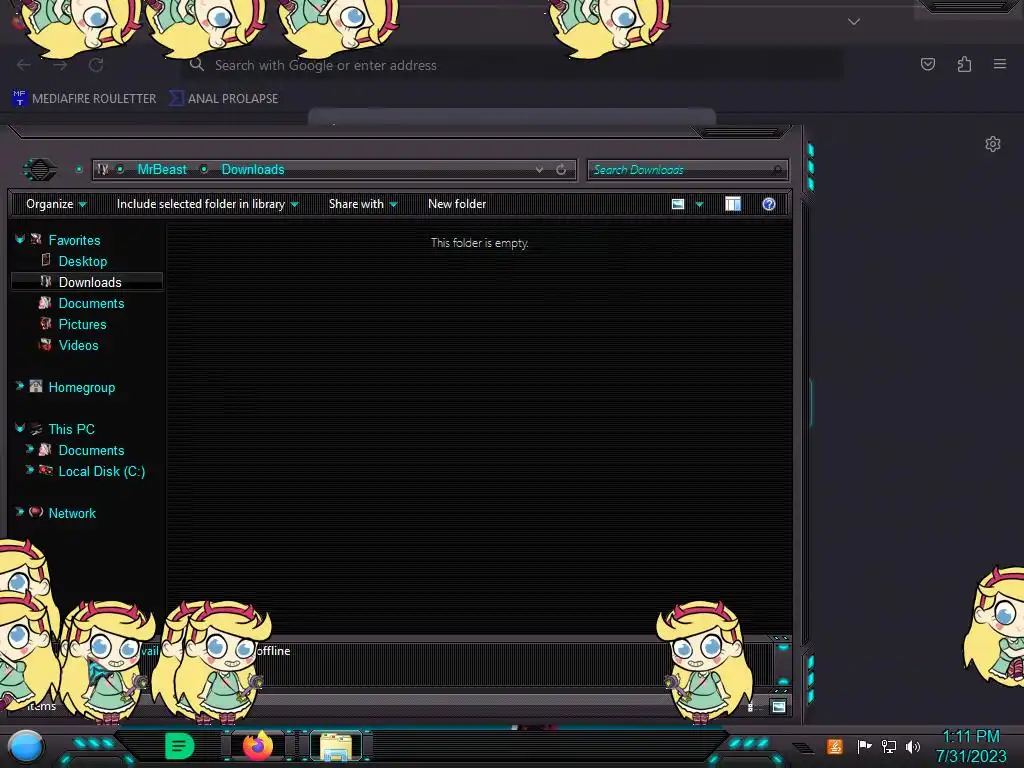The height and width of the screenshot is (768, 1024).
Task: Open the Firefox hamburger menu
Action: pos(1000,64)
